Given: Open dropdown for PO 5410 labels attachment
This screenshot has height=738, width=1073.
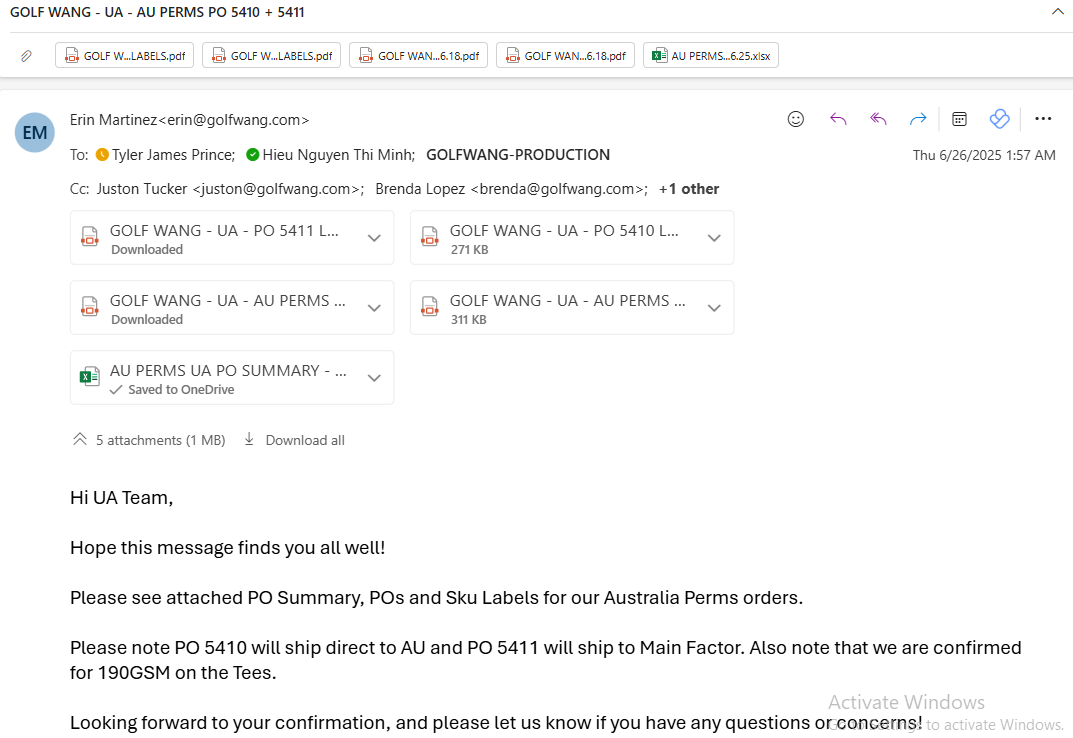Looking at the screenshot, I should [x=714, y=238].
